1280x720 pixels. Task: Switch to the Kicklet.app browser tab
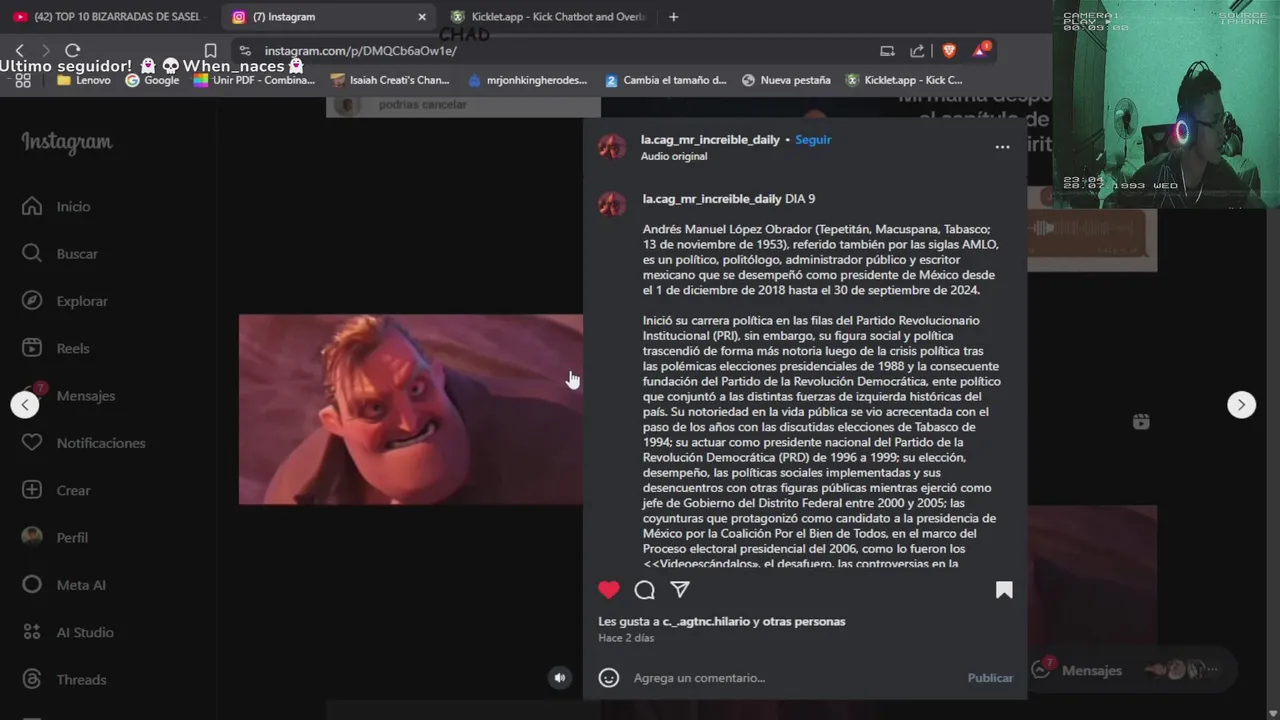pos(547,17)
